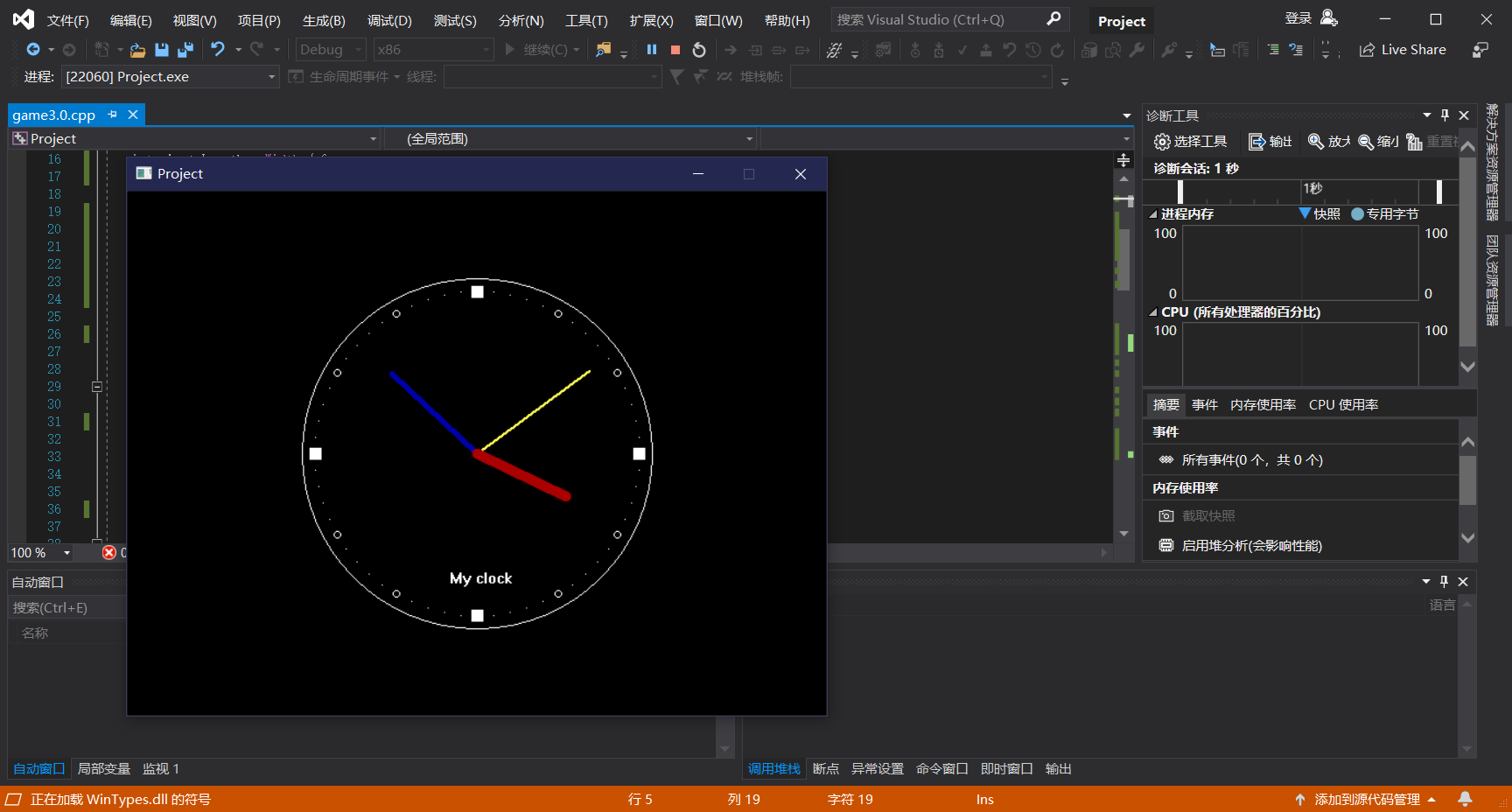Switch to the Memory Usage tab
This screenshot has width=1512, height=812.
[x=1263, y=405]
